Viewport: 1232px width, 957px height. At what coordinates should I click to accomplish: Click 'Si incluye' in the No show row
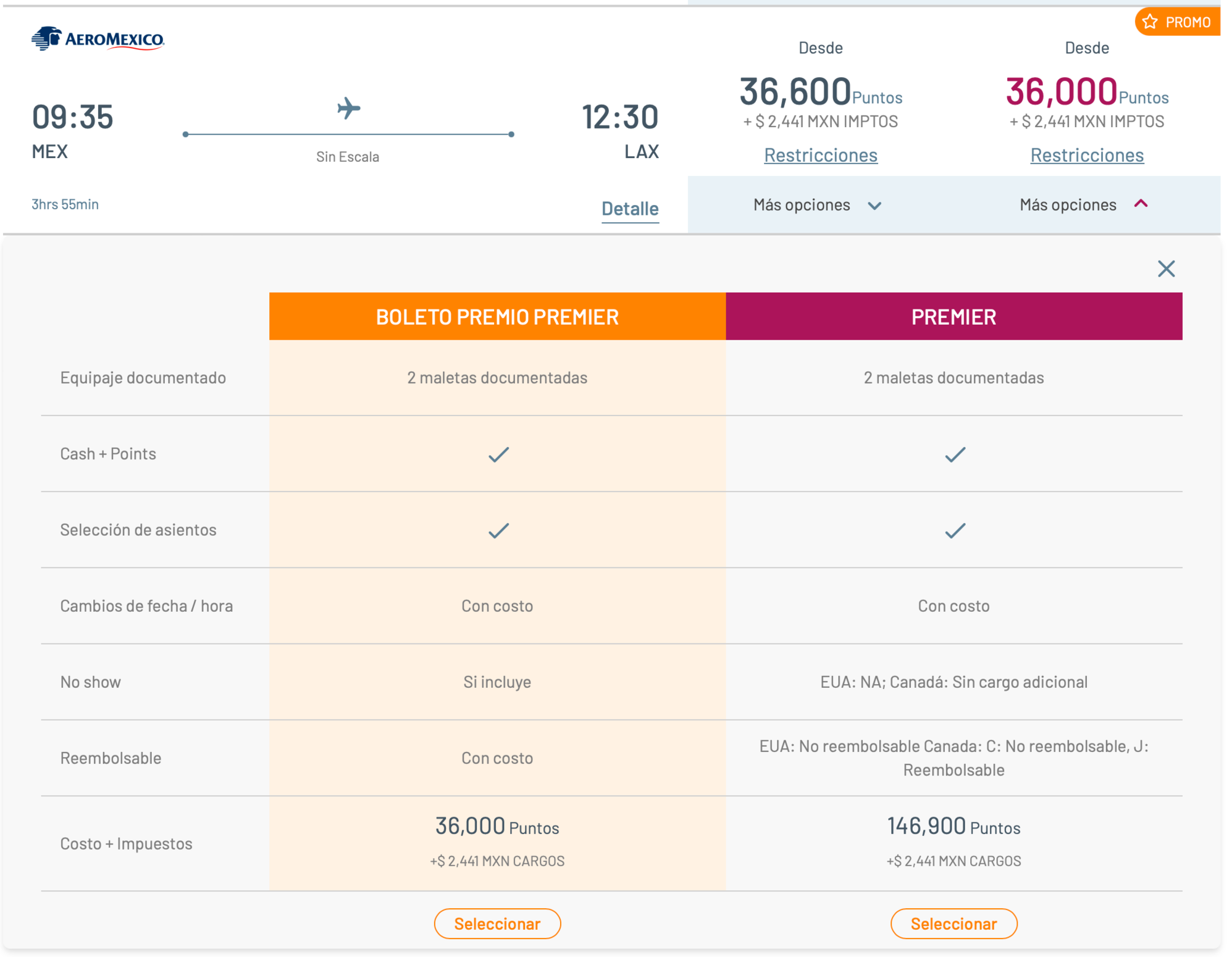click(497, 682)
